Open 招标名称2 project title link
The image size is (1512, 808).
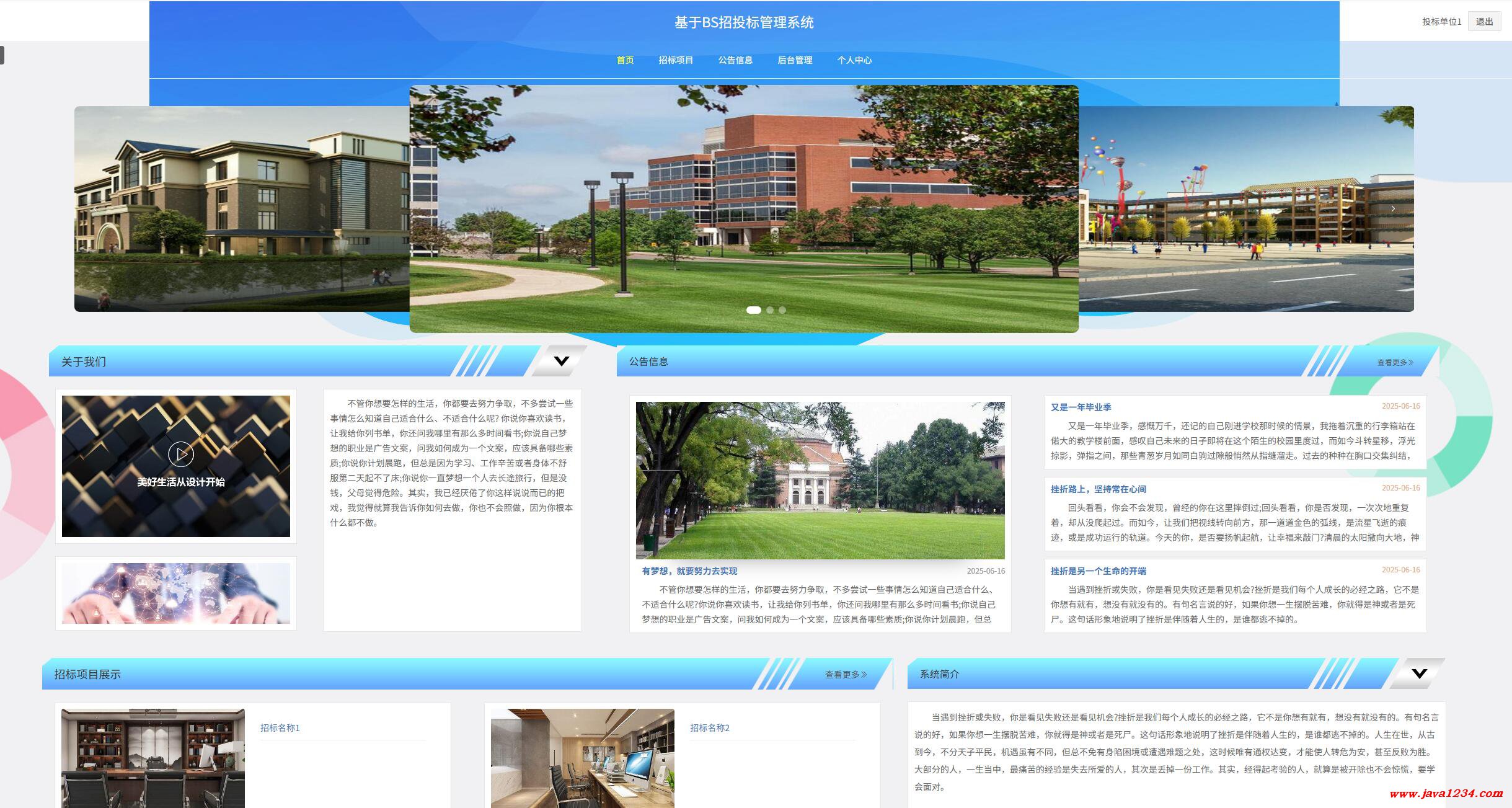[x=710, y=728]
